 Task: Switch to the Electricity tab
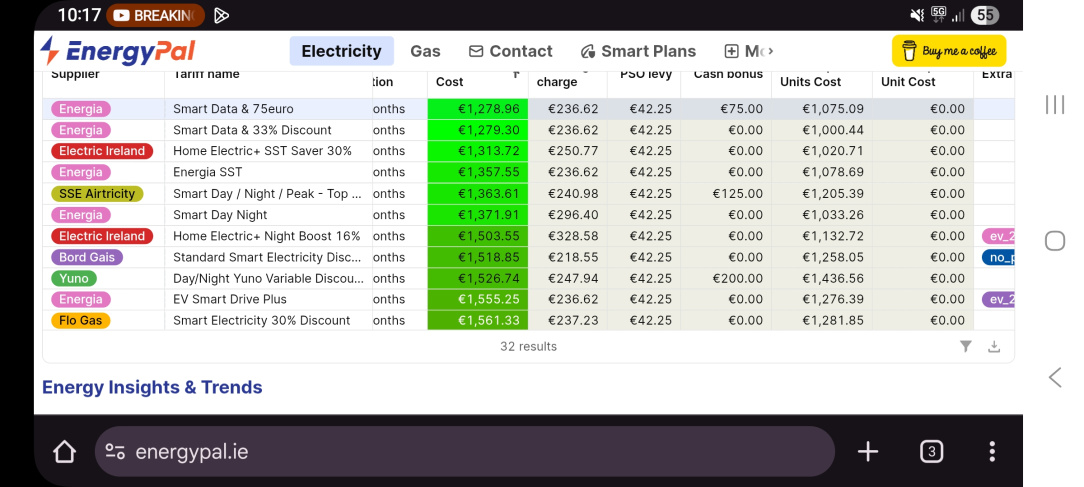(x=342, y=51)
